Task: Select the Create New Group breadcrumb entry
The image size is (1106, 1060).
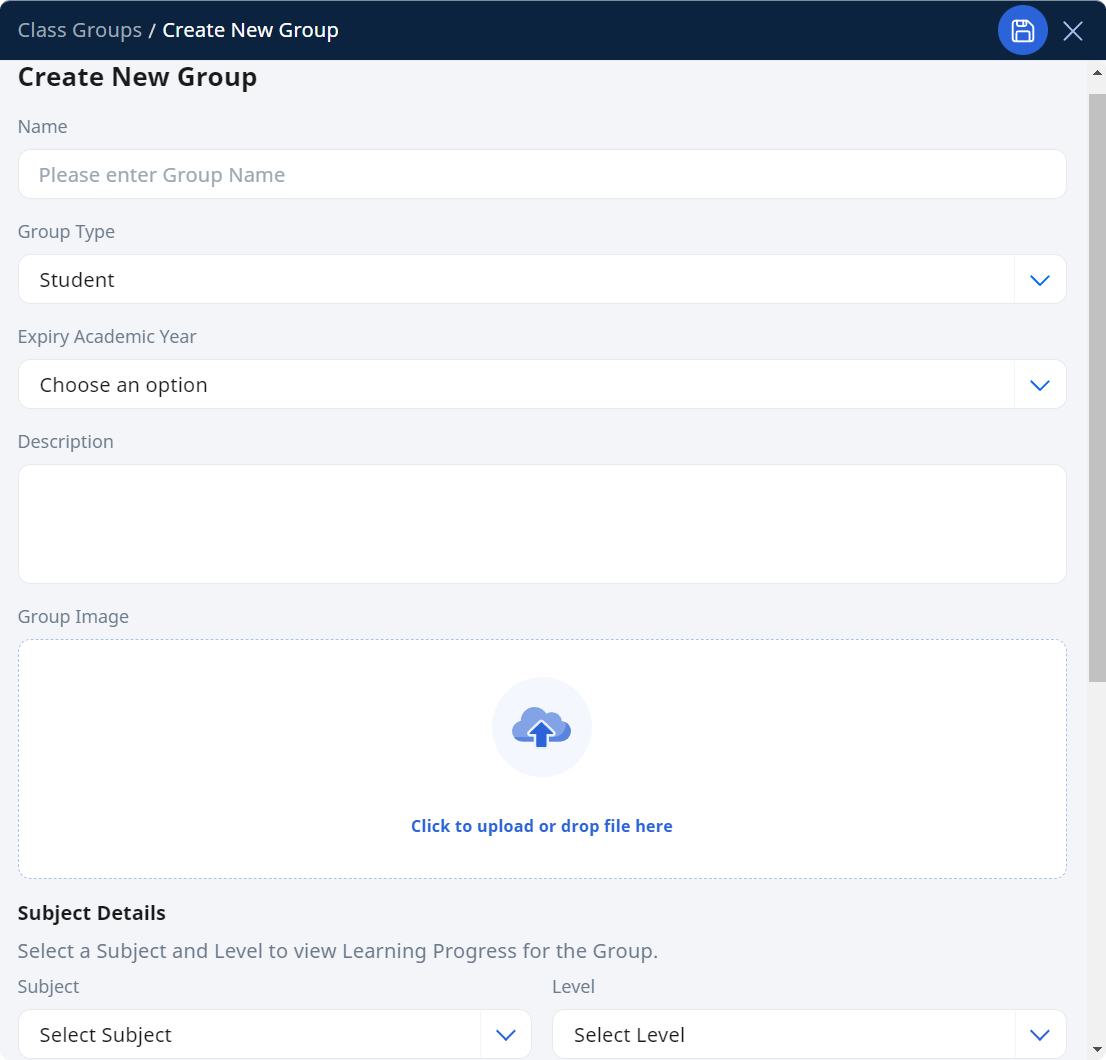Action: pyautogui.click(x=250, y=30)
